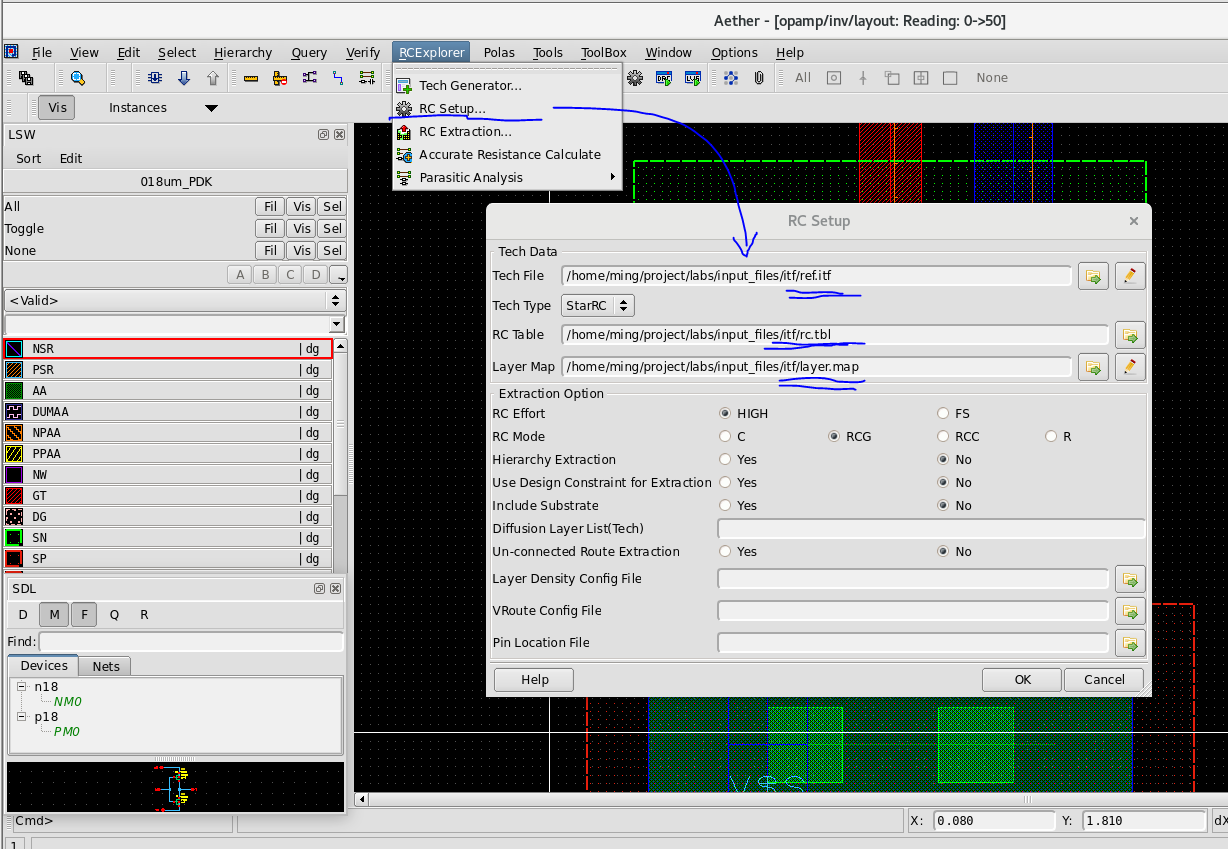Screen dimensions: 1228x849
Task: Click the blue descend arrow toolbar icon
Action: (x=184, y=78)
